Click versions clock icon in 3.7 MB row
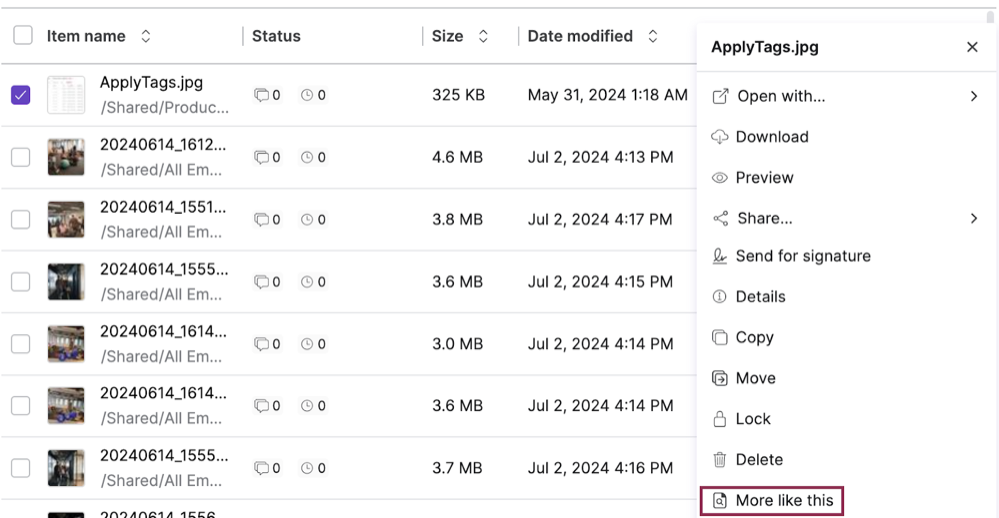999x518 pixels. [307, 468]
